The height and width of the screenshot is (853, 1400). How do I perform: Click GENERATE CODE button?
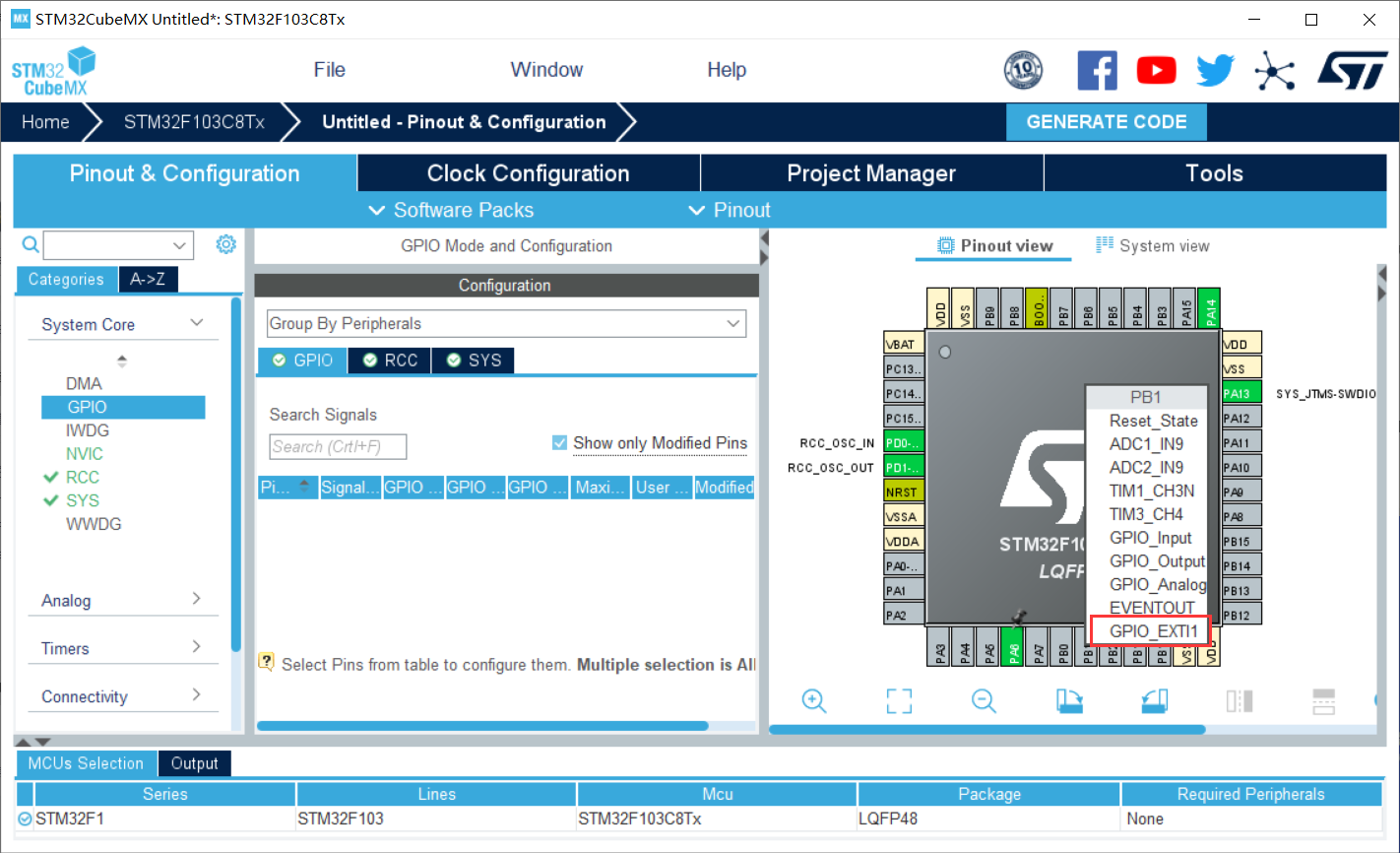1107,122
